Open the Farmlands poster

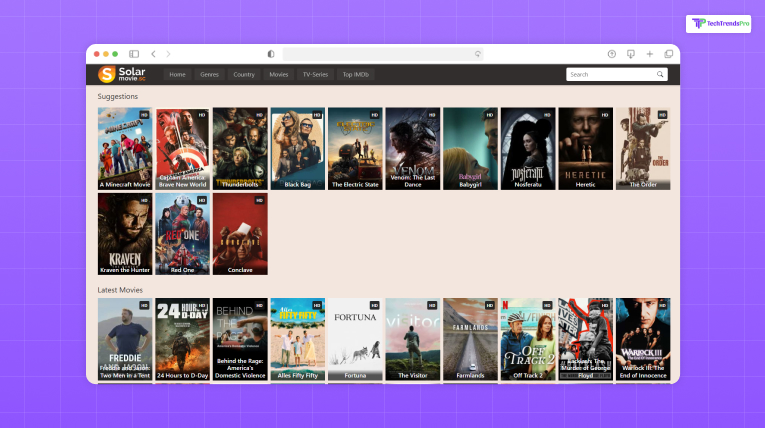coord(470,339)
